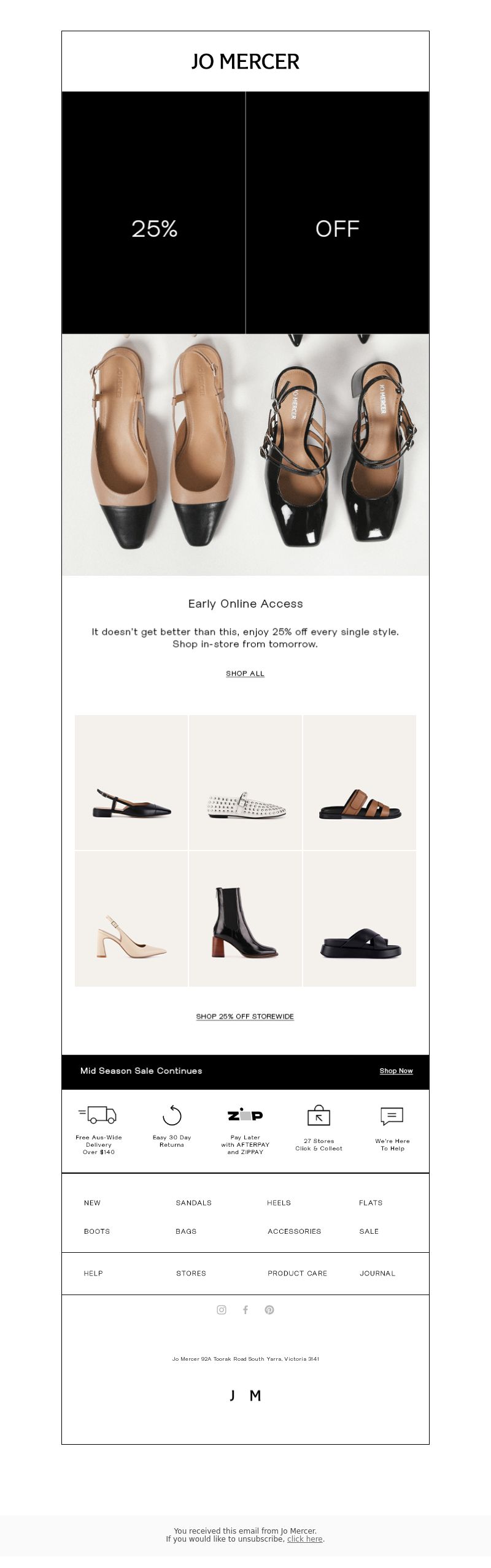Click the Instagram icon
Image resolution: width=491 pixels, height=1568 pixels.
tap(222, 1309)
